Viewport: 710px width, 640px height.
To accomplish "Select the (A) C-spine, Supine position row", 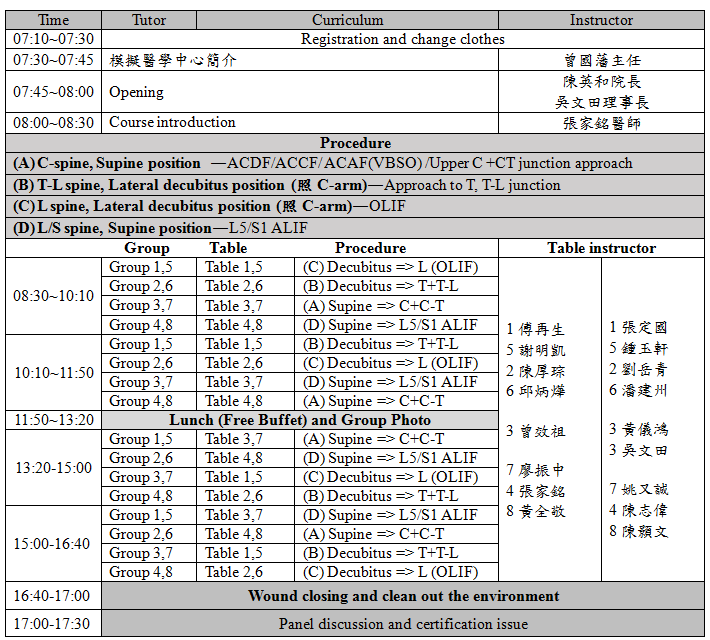I will 320,163.
